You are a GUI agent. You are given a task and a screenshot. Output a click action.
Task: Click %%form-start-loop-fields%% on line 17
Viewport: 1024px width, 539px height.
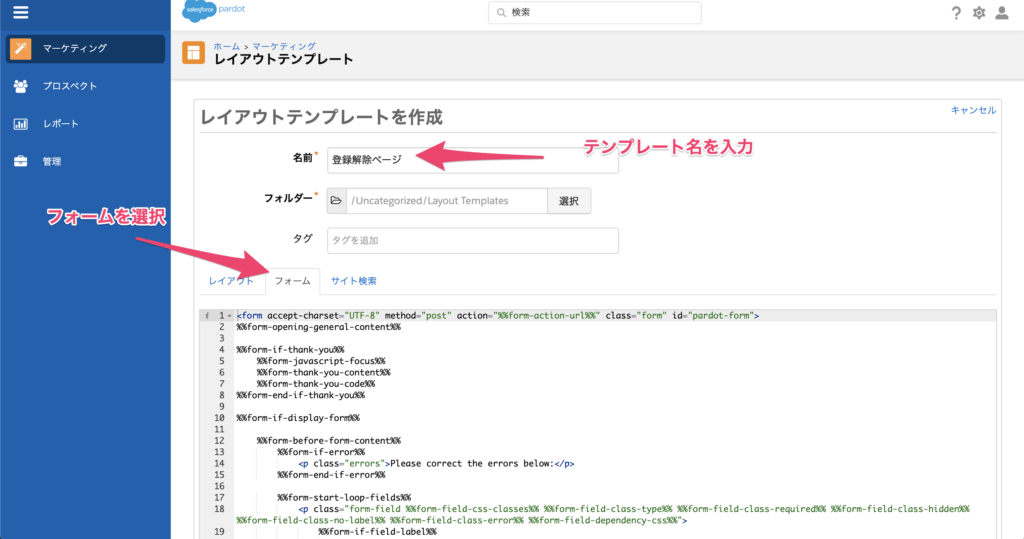pyautogui.click(x=344, y=497)
